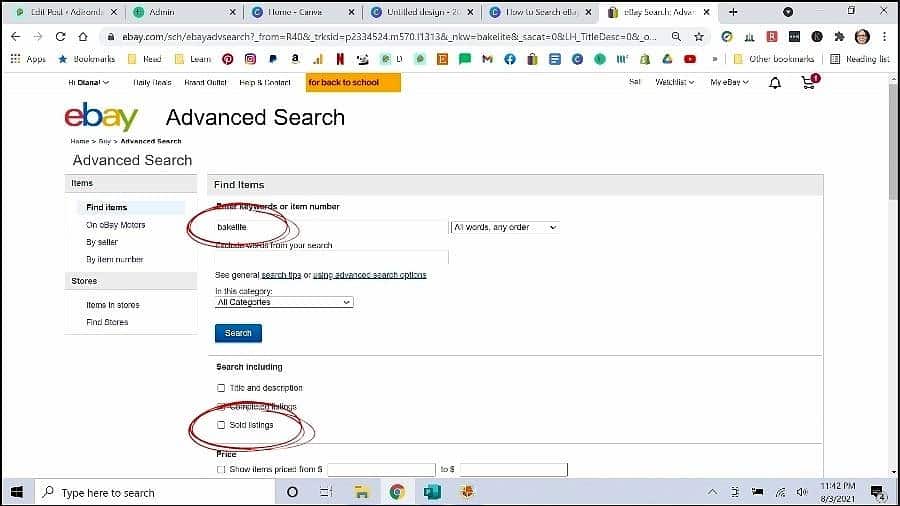Screen dimensions: 900x506
Task: Bookmark this page with the star icon
Action: (x=698, y=36)
